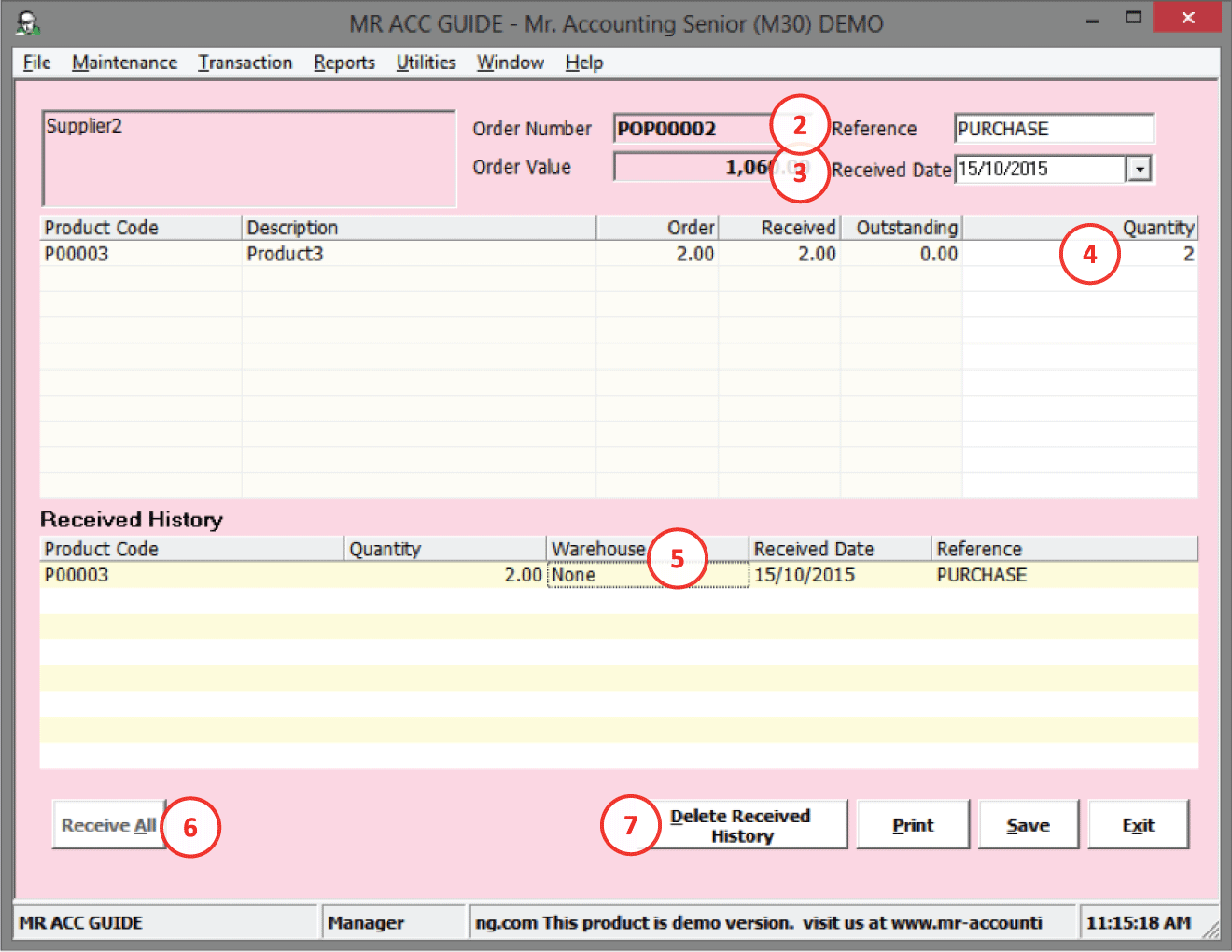This screenshot has height=952, width=1232.
Task: Click the Order column header
Action: 657,228
